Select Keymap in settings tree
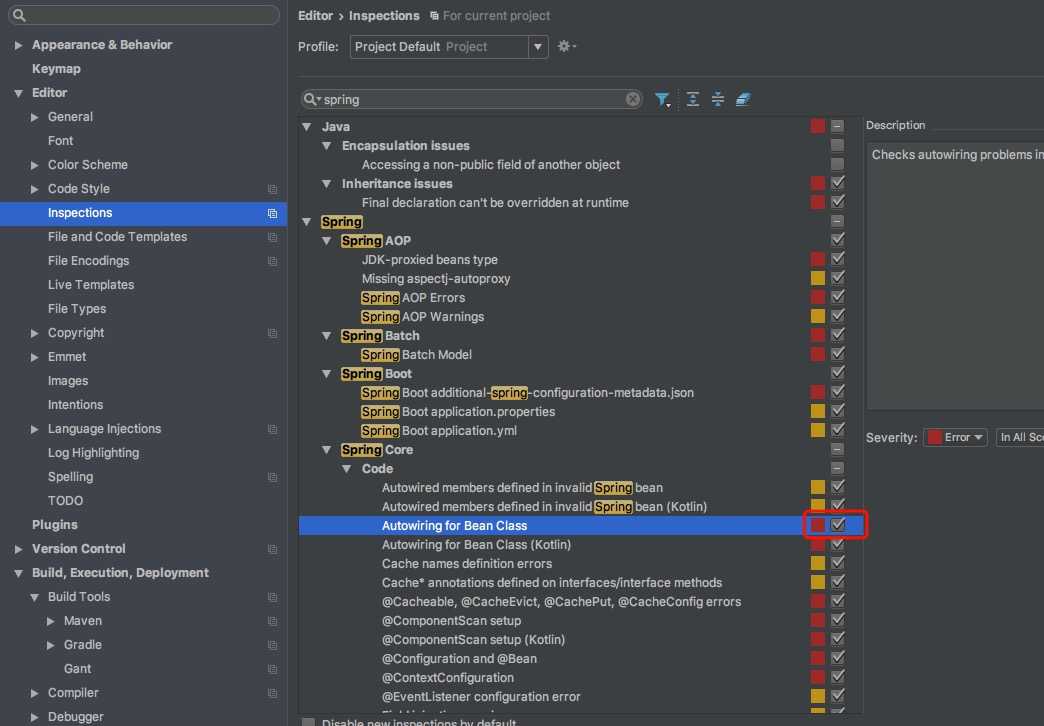Image resolution: width=1044 pixels, height=726 pixels. coord(56,69)
